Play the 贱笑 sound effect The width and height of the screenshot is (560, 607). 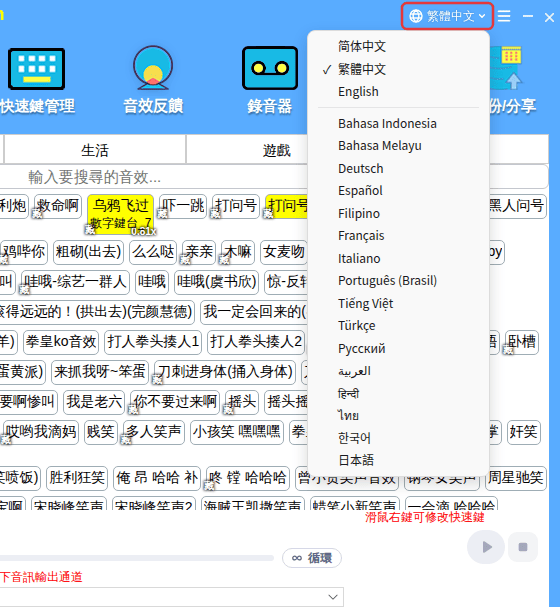[101, 432]
